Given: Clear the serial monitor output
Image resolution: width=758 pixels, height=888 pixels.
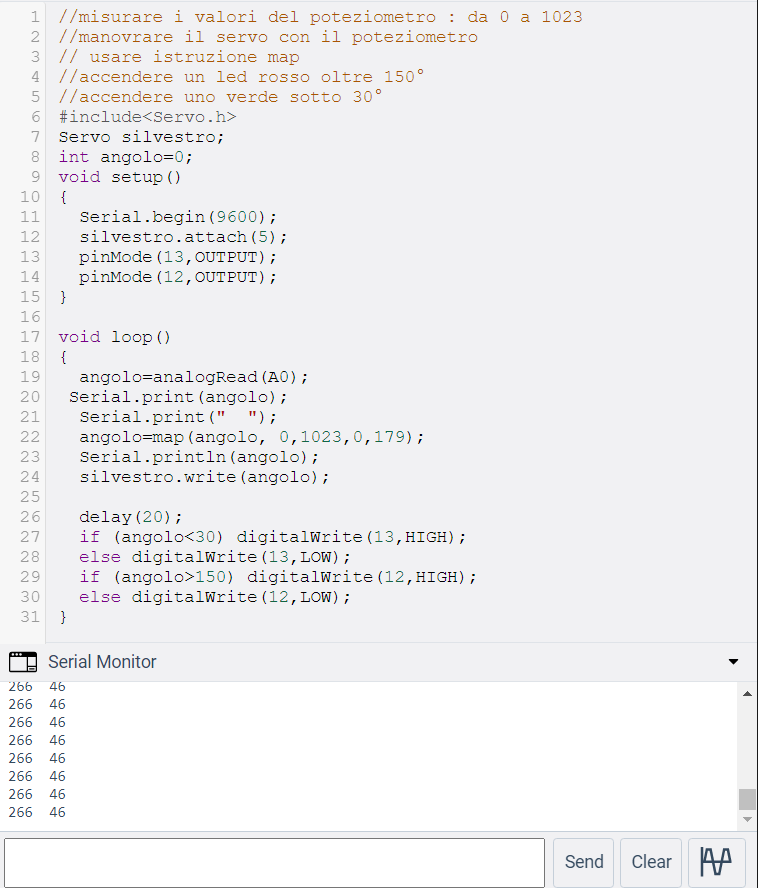Looking at the screenshot, I should (x=651, y=862).
